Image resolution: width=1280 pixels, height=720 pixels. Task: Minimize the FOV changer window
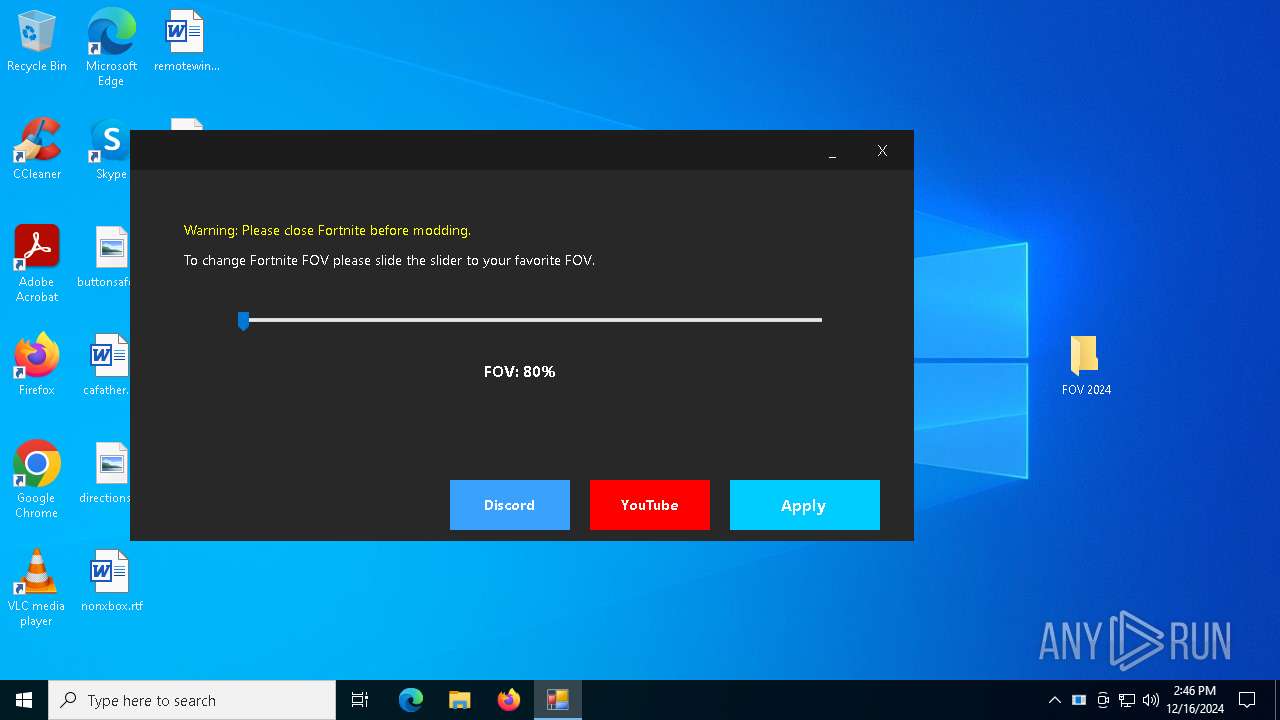click(833, 151)
